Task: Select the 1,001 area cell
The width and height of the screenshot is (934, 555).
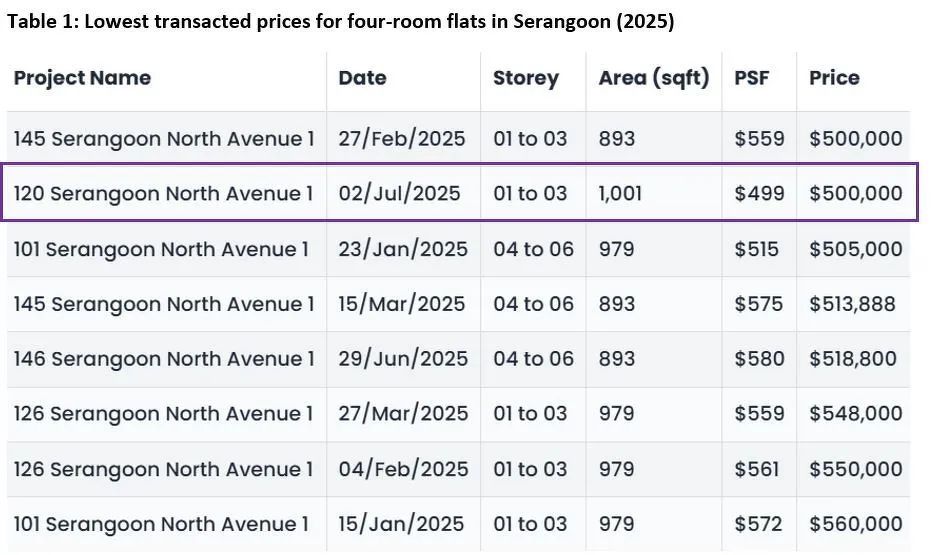Action: (620, 193)
